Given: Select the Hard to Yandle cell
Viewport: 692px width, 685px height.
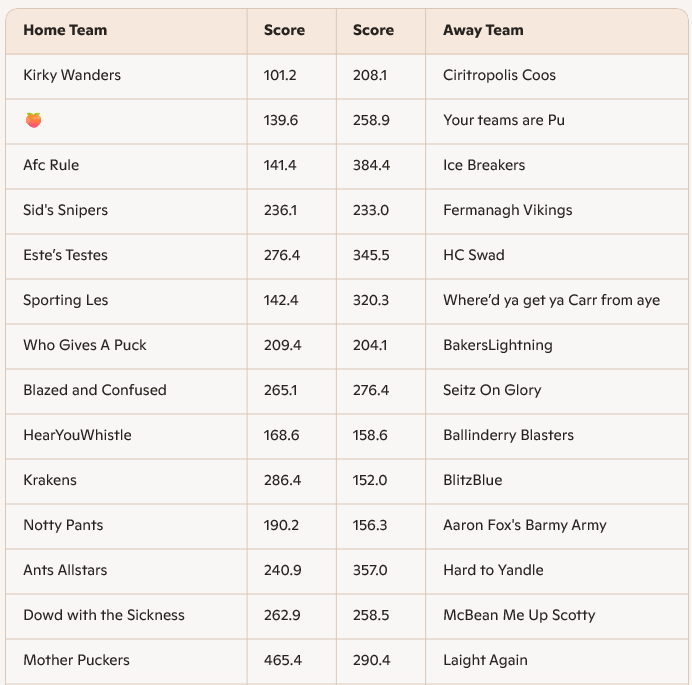Looking at the screenshot, I should 493,570.
